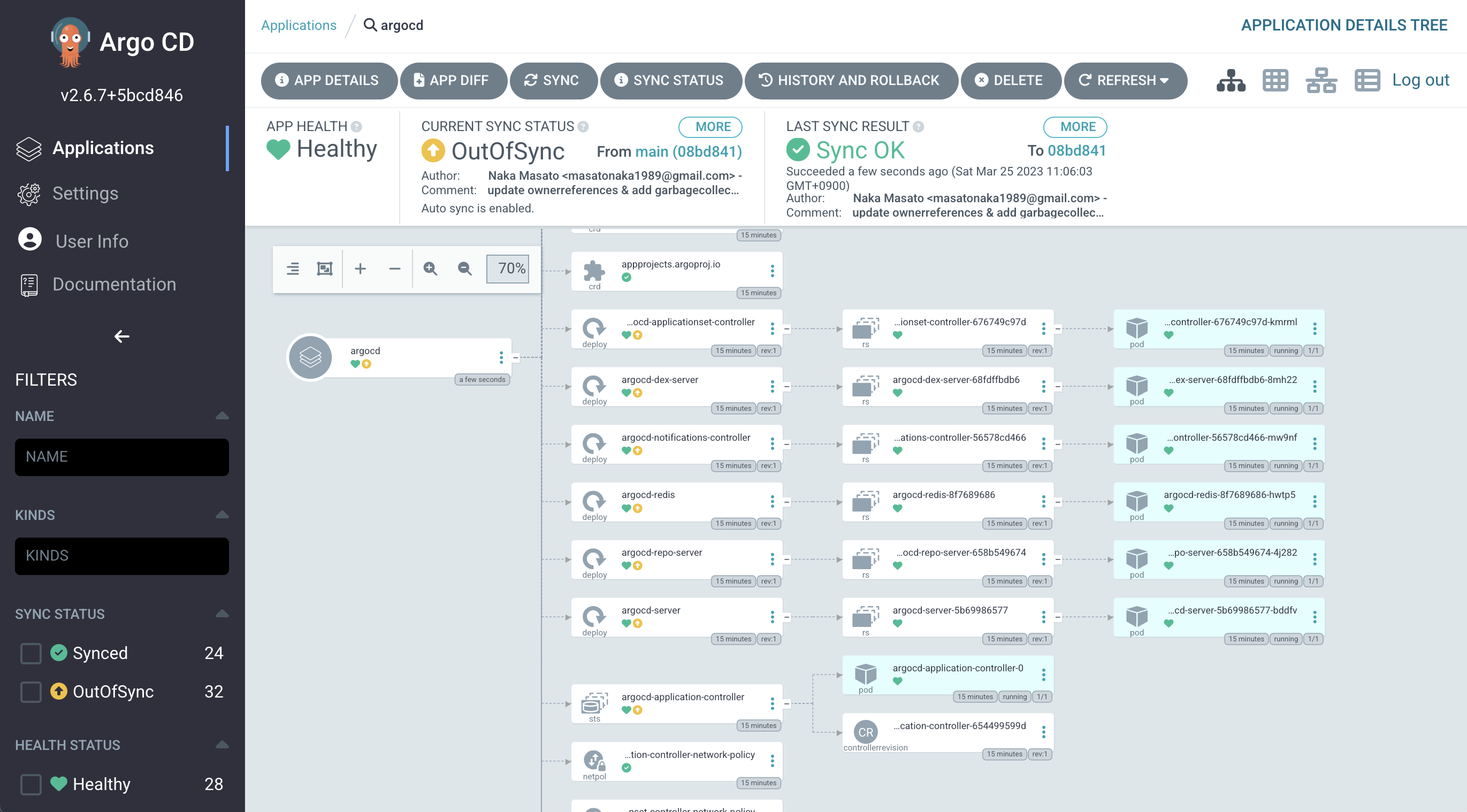Screen dimensions: 1467x812
Task: Open the REFRESH dropdown menu
Action: [x=1125, y=80]
